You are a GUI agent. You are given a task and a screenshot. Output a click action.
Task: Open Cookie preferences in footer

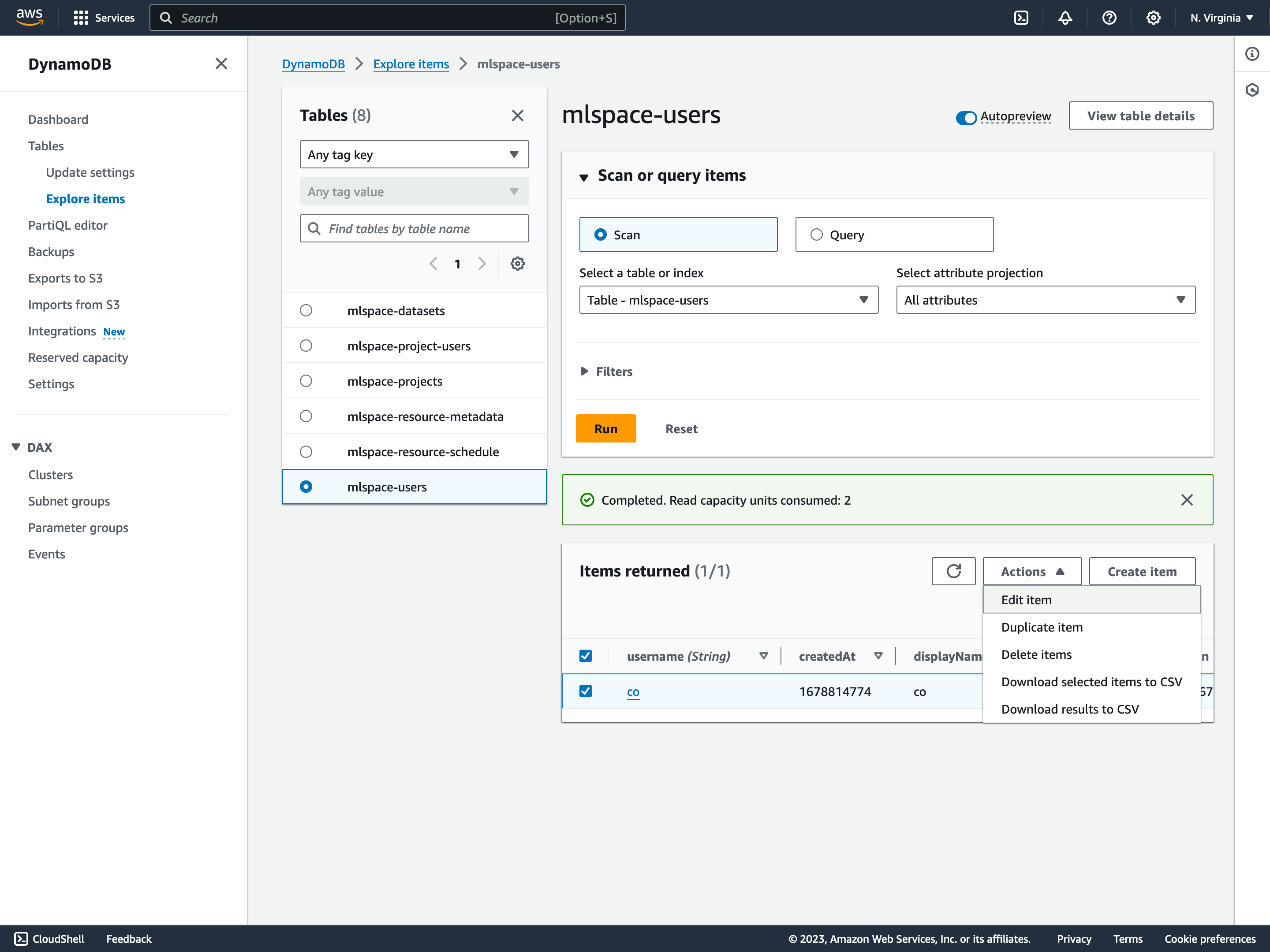[1210, 938]
